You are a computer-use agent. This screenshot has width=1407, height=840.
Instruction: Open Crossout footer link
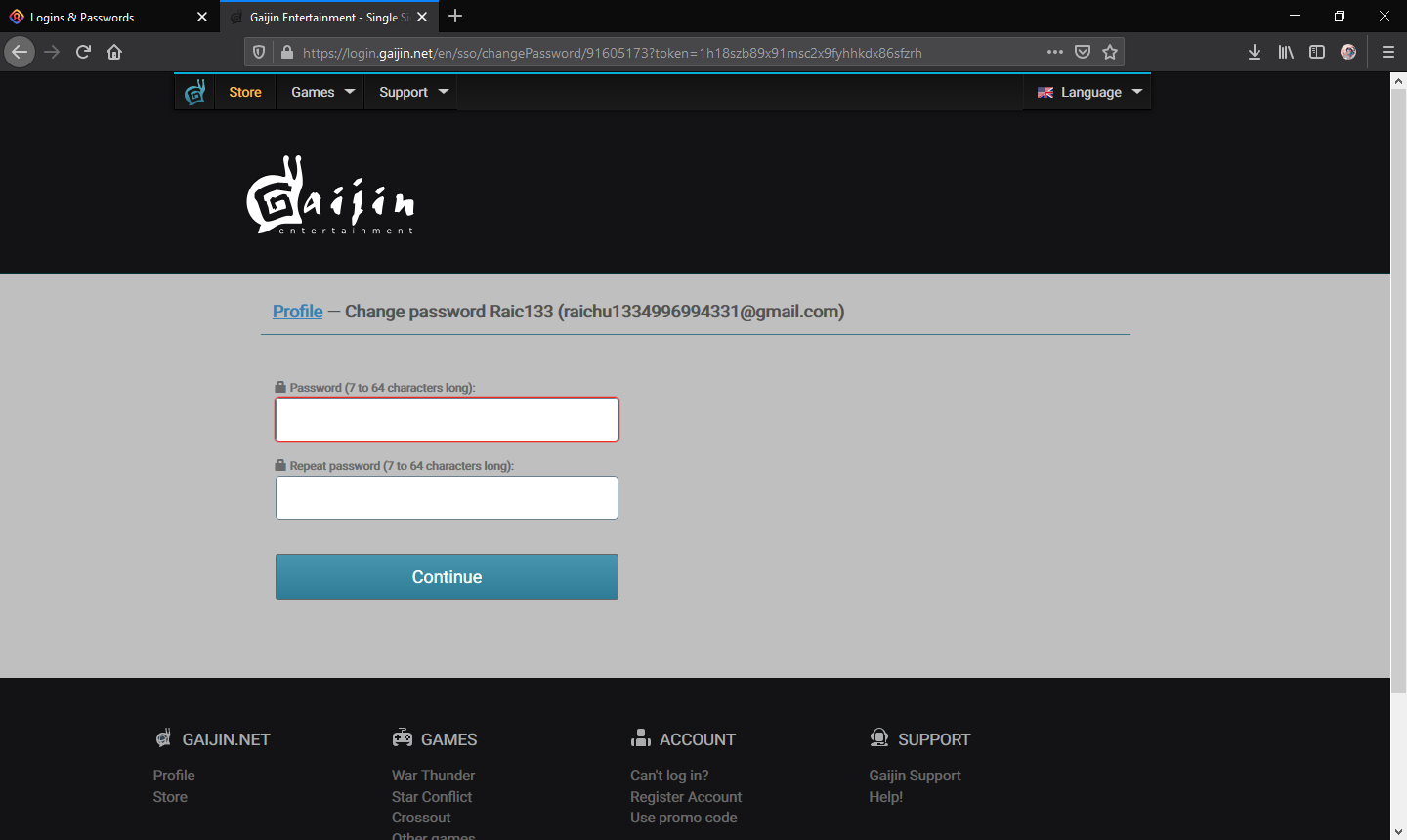[x=421, y=818]
